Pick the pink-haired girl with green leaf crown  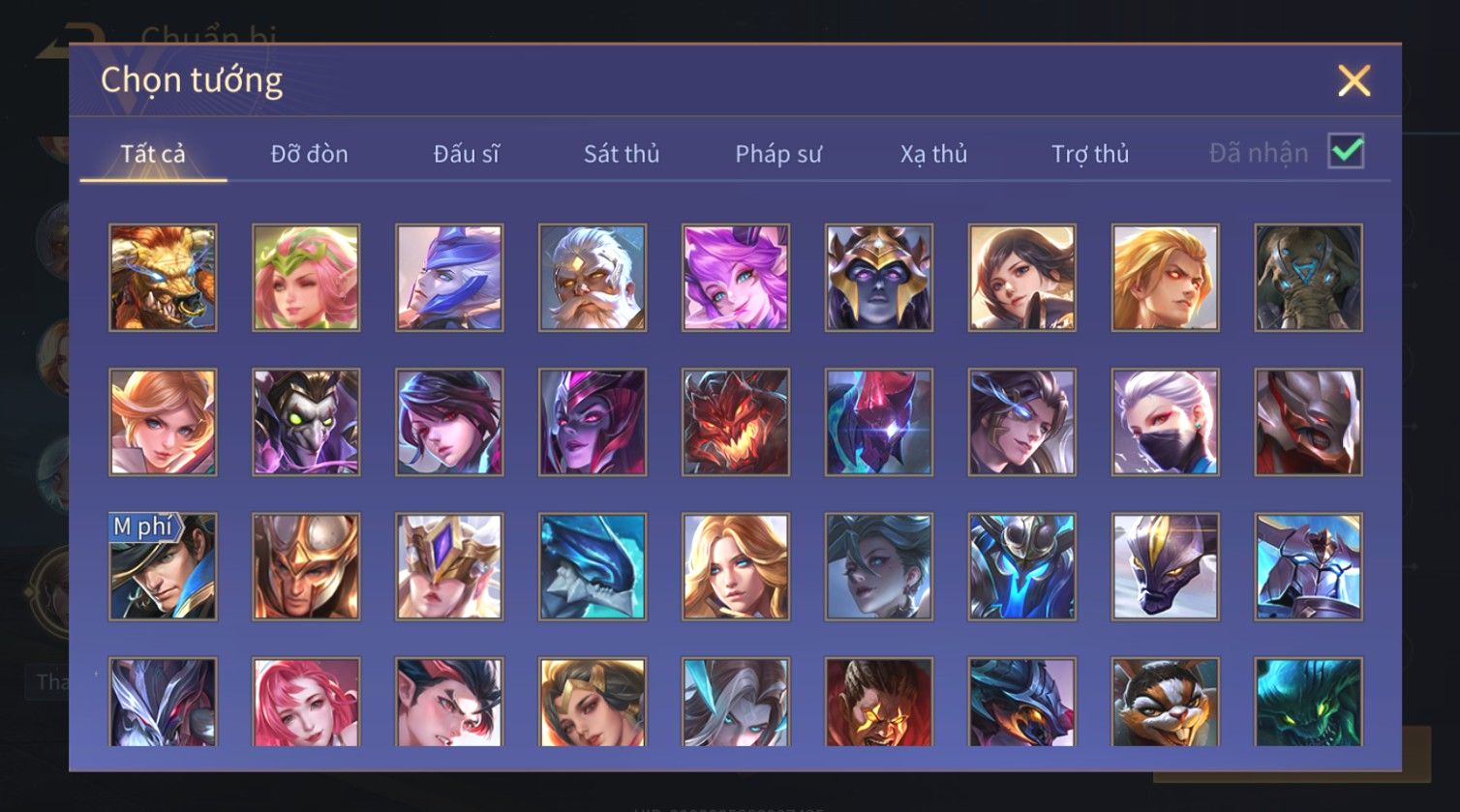point(306,279)
